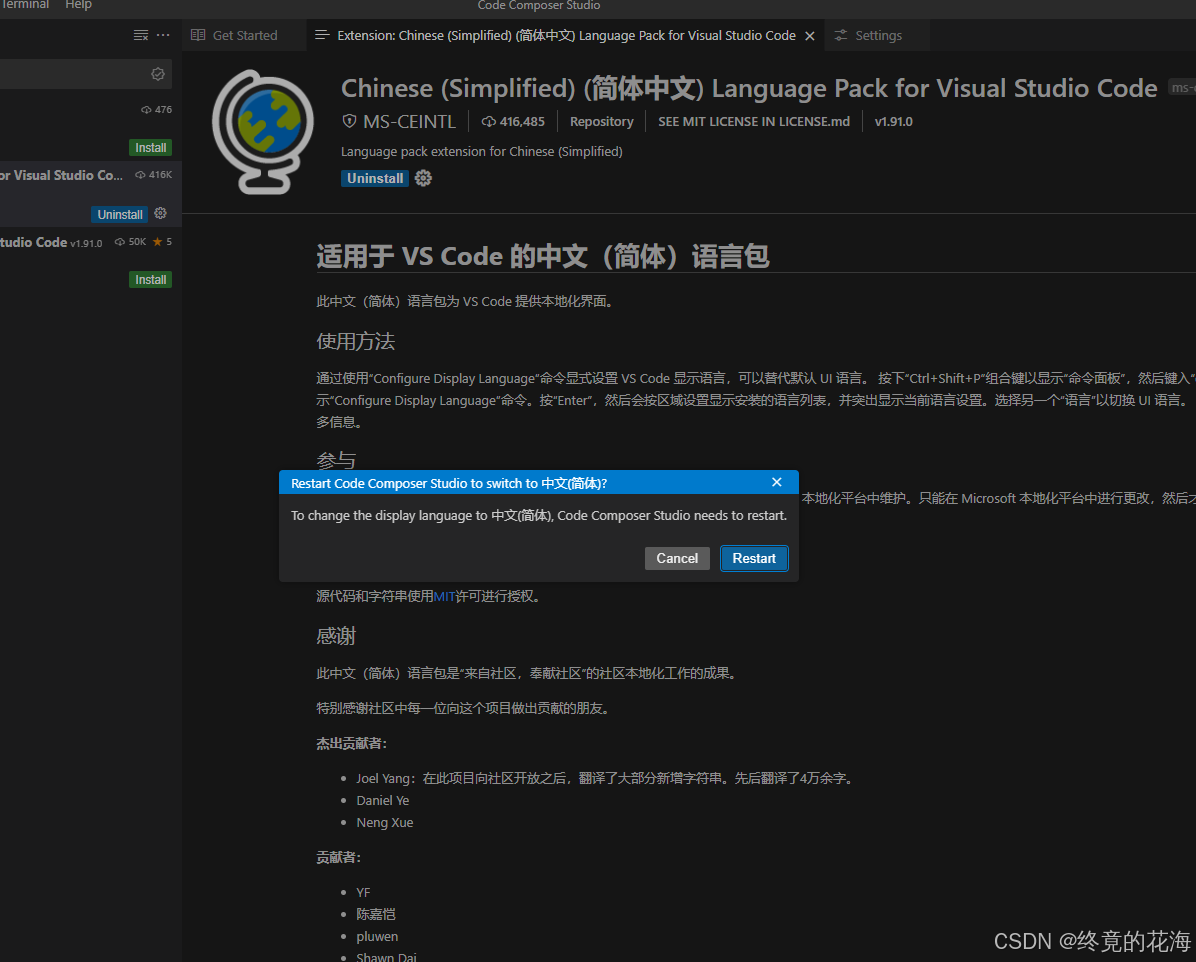Click the icon inside the extensions search box

[x=158, y=74]
